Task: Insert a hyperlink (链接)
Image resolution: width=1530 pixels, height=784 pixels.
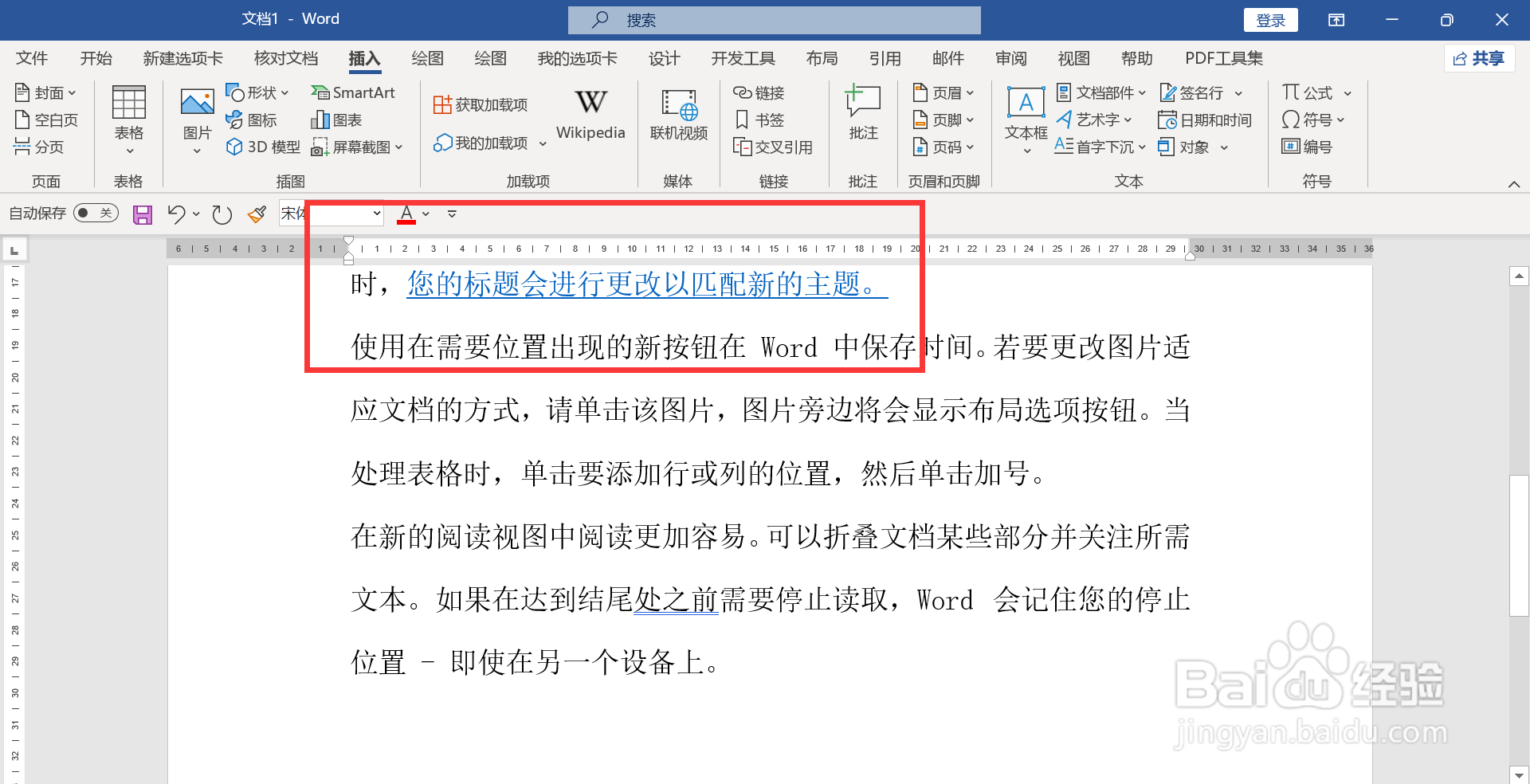Action: click(x=759, y=93)
